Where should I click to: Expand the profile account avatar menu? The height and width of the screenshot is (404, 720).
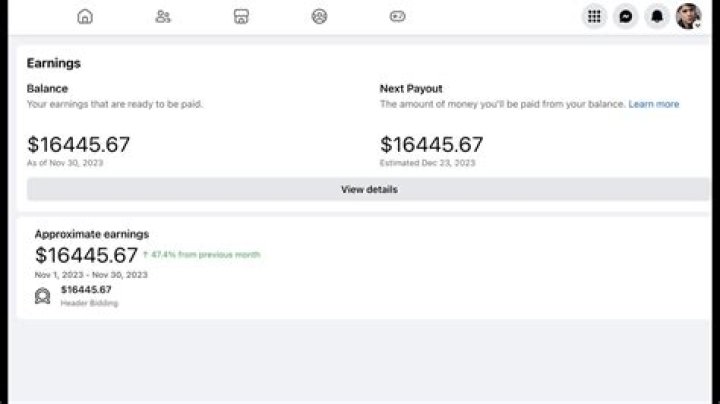pyautogui.click(x=688, y=16)
